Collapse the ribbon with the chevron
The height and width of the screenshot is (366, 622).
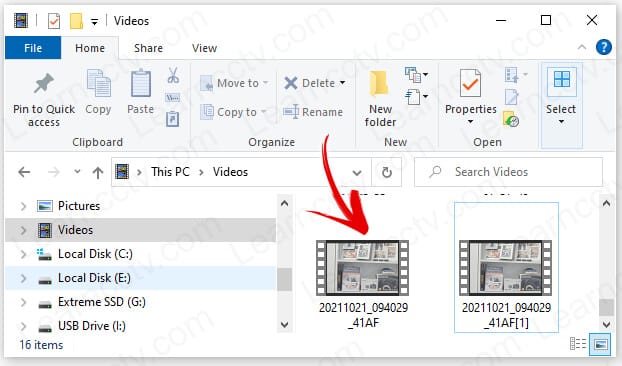pos(582,47)
